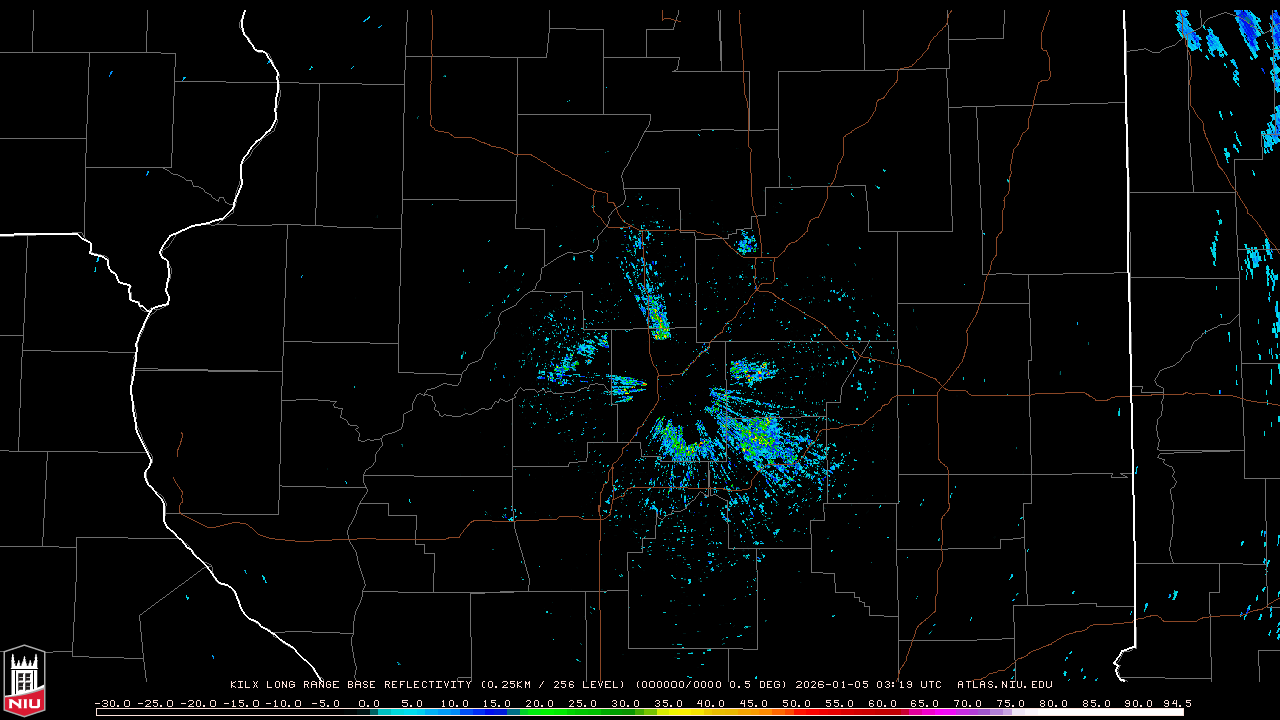Click the '20.0' scale label

[x=541, y=703]
